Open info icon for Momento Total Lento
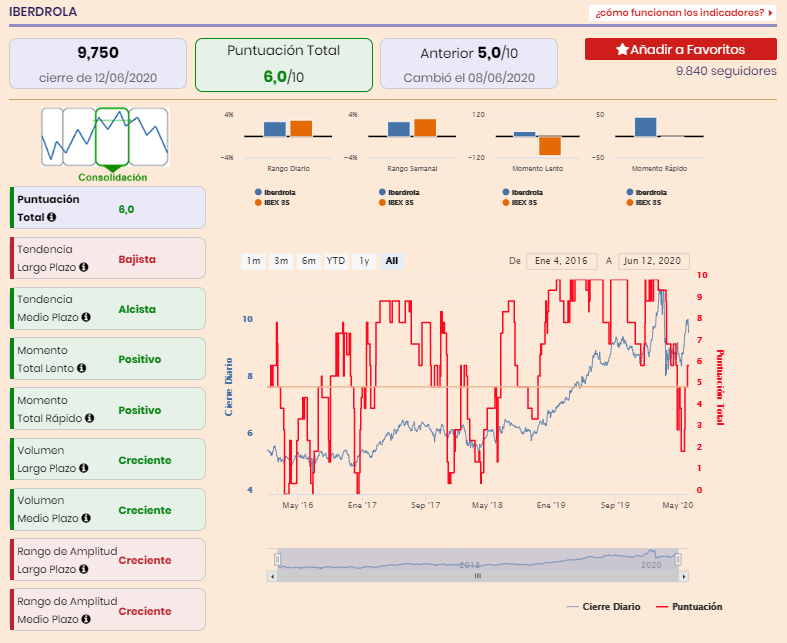 tap(81, 368)
